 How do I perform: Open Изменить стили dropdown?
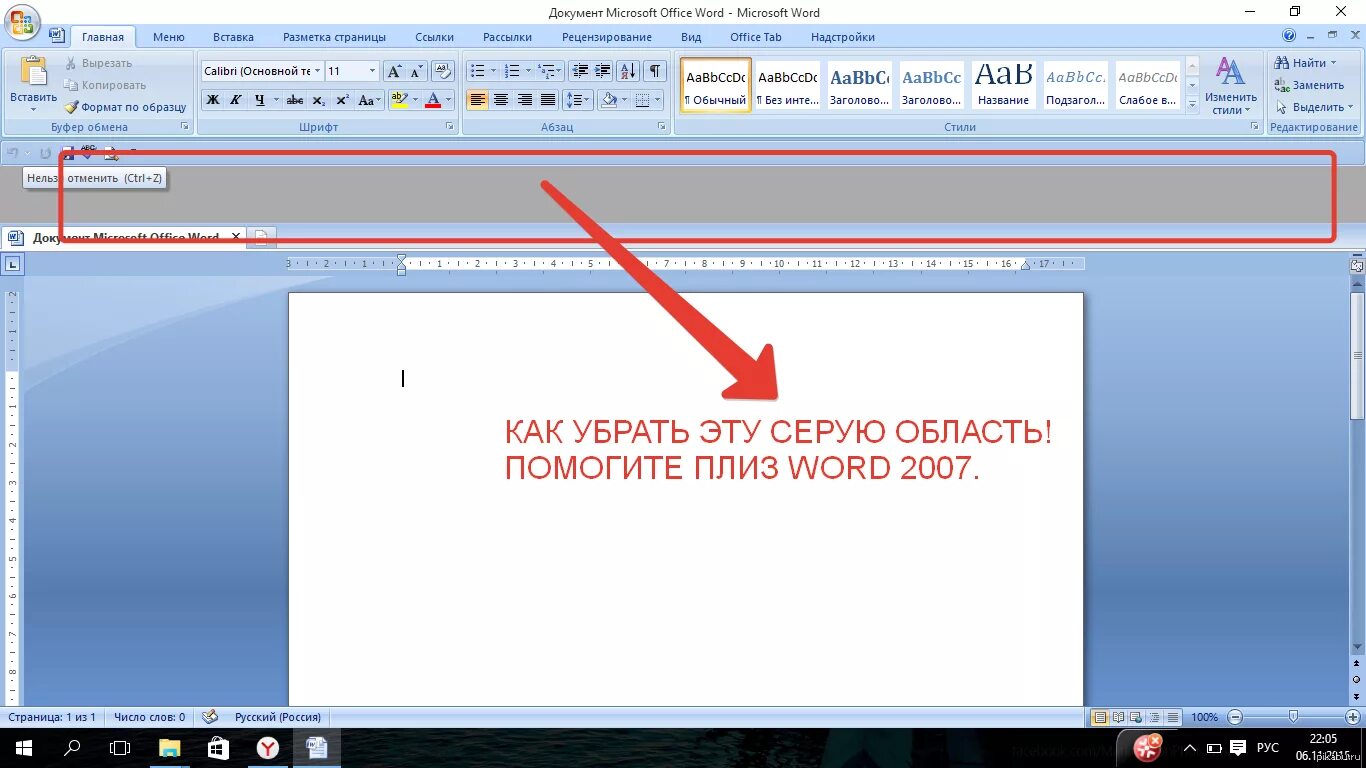[x=1230, y=85]
